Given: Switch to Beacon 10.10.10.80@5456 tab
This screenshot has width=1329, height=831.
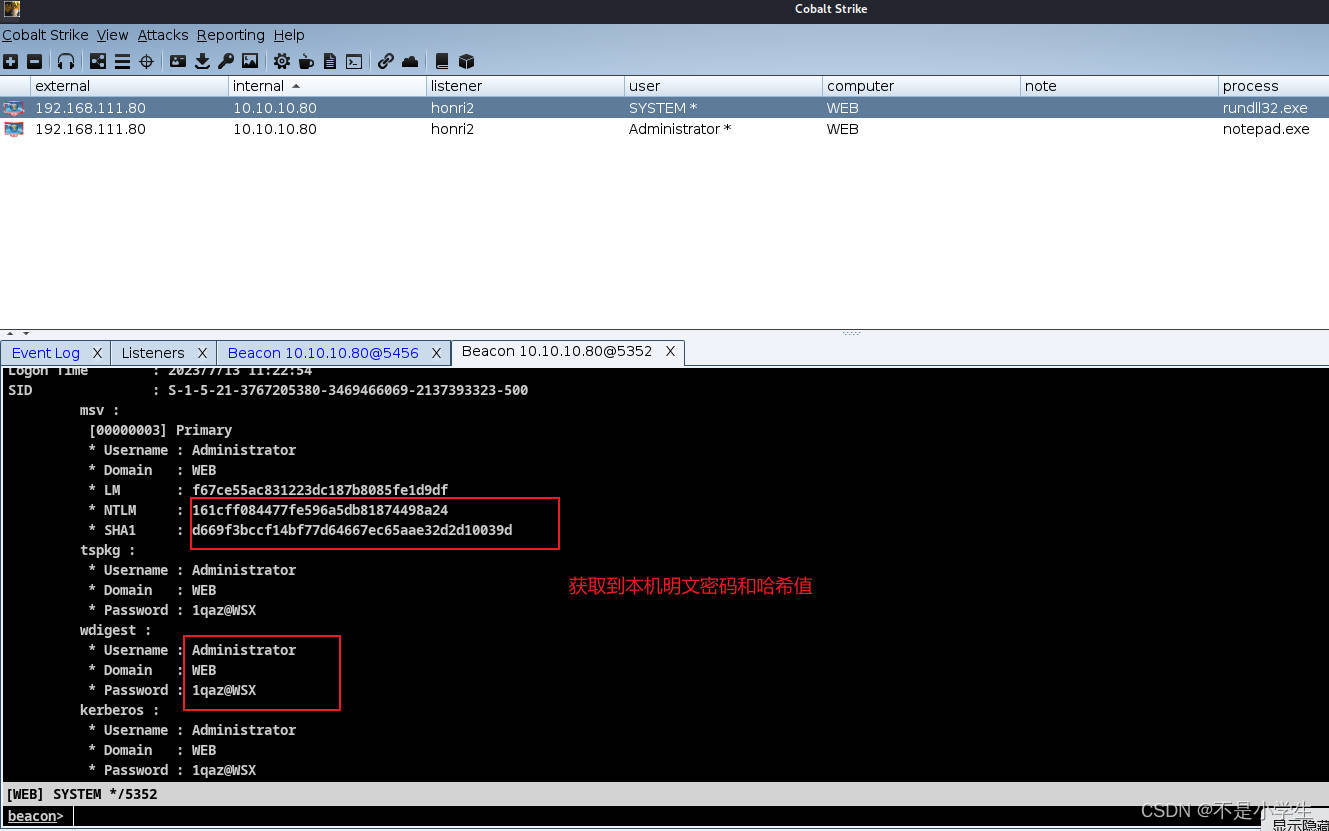Looking at the screenshot, I should pyautogui.click(x=323, y=353).
